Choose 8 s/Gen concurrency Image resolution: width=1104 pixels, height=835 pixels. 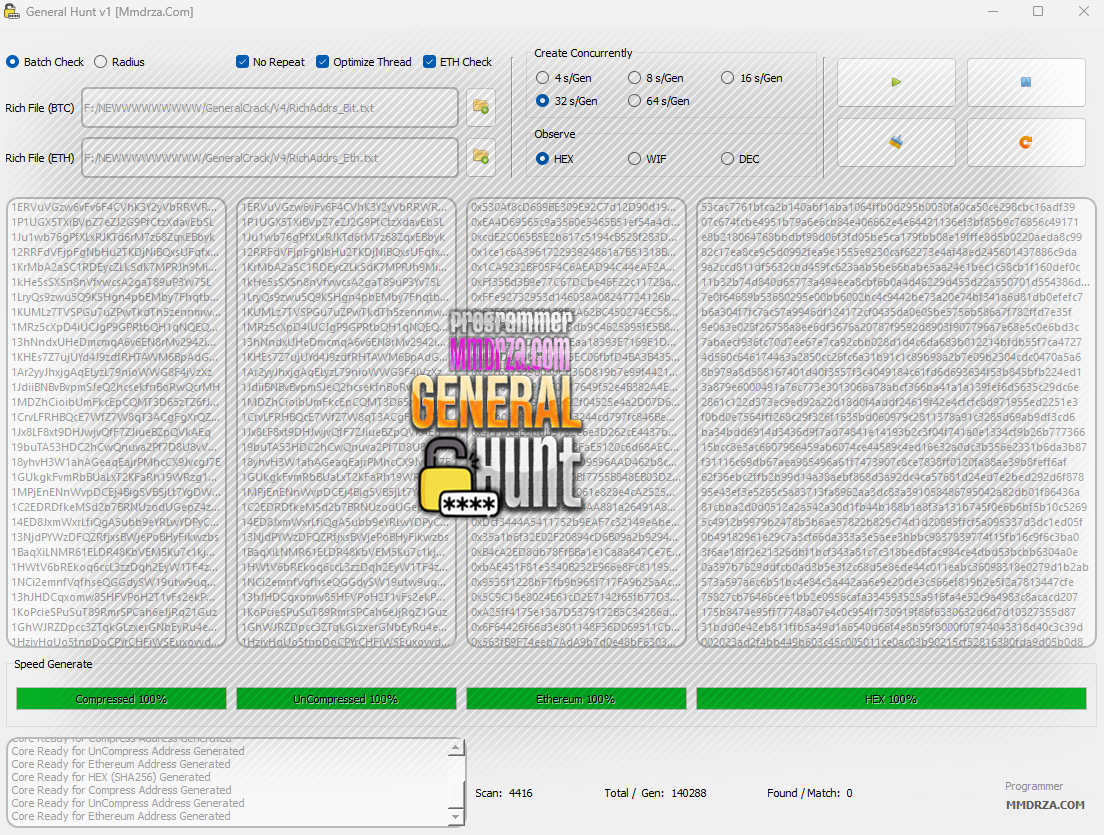coord(656,78)
